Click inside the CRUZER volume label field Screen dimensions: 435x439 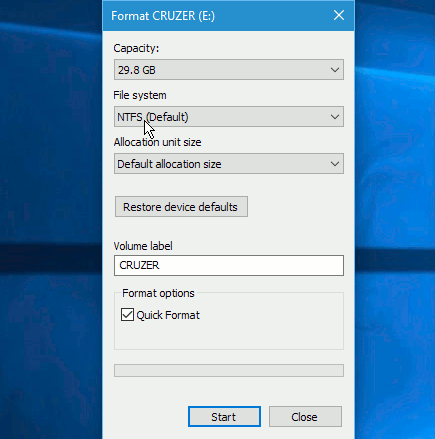pos(229,266)
